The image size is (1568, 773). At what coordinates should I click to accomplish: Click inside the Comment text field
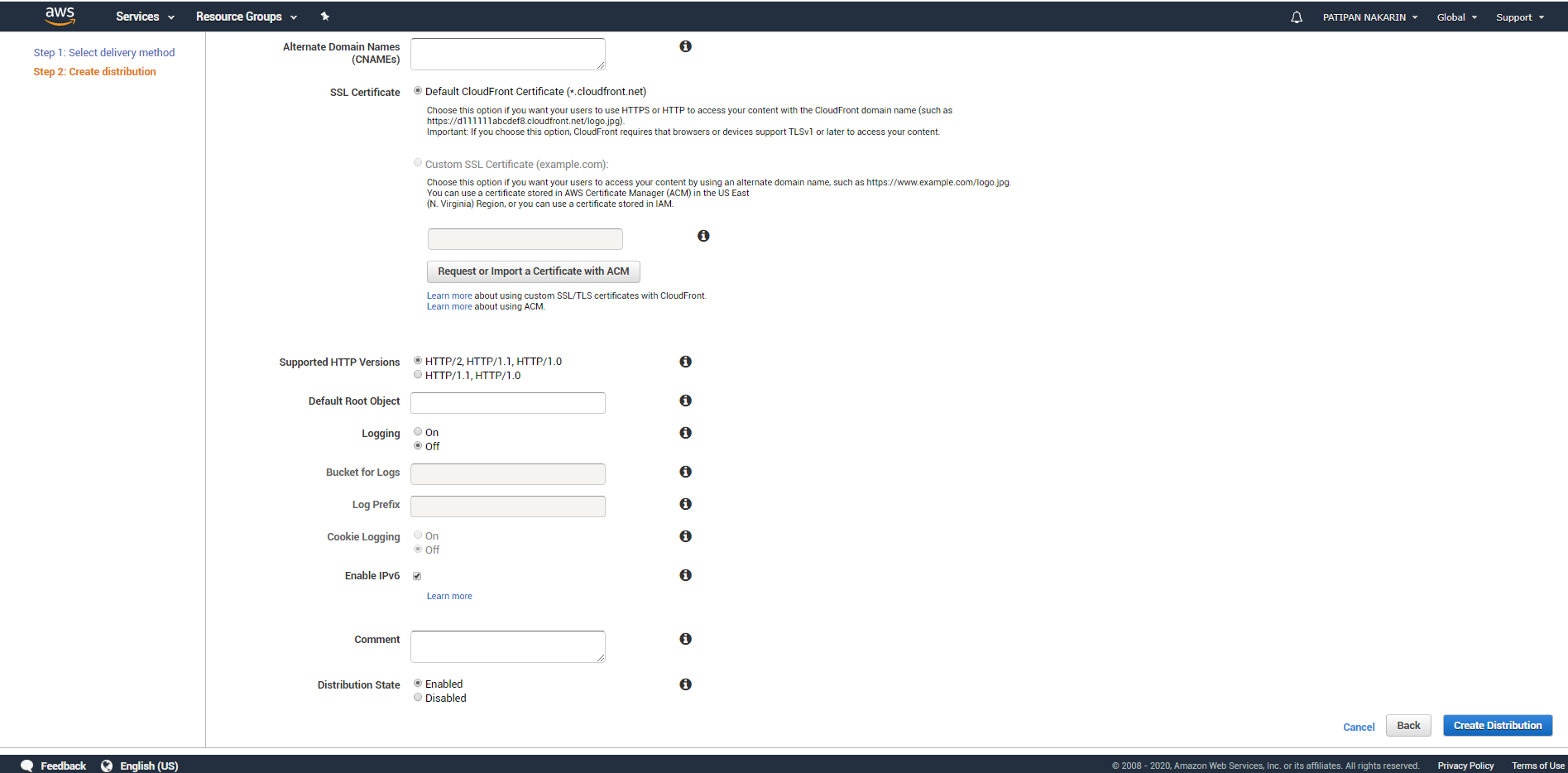click(x=507, y=646)
